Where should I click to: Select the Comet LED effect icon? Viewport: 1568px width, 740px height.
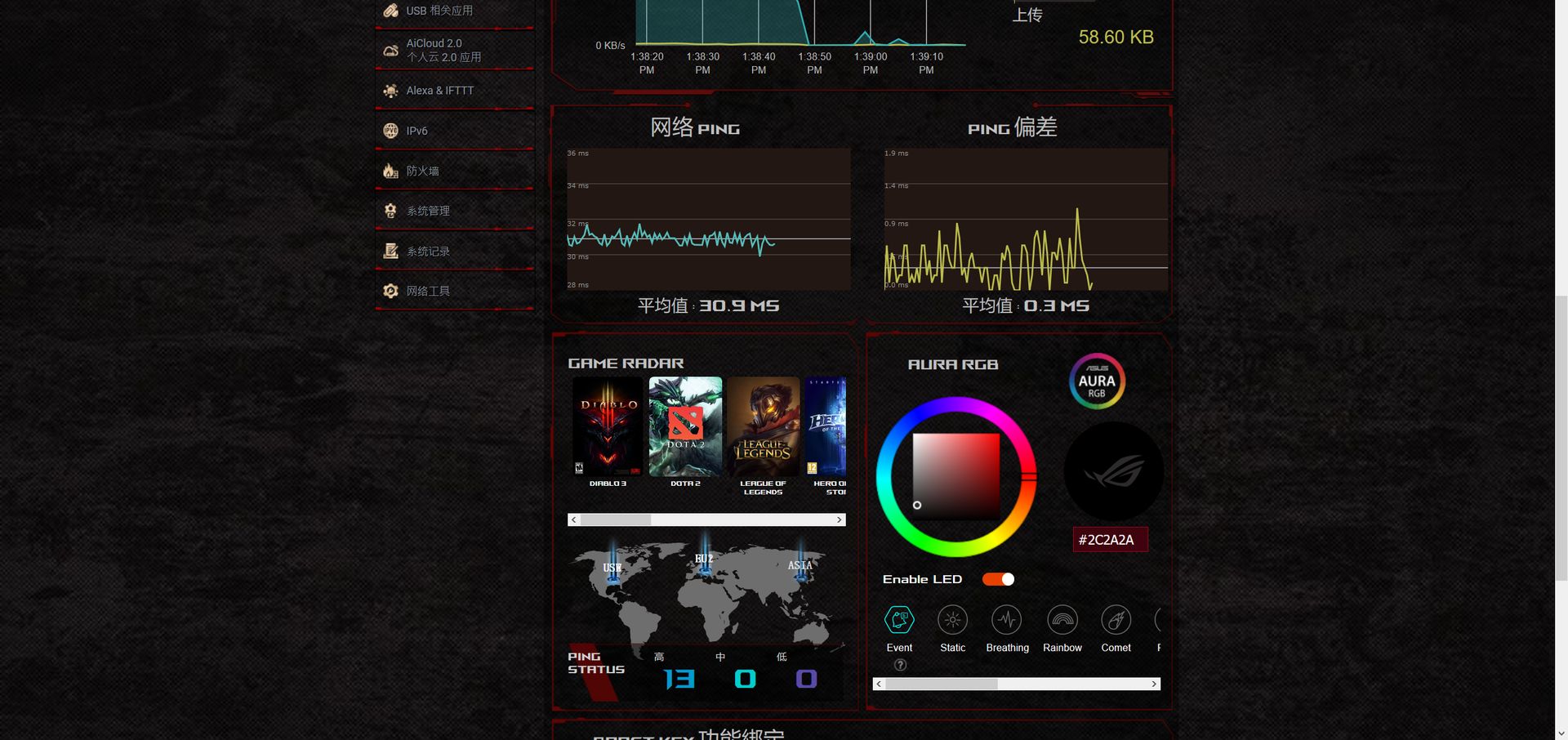pos(1116,620)
